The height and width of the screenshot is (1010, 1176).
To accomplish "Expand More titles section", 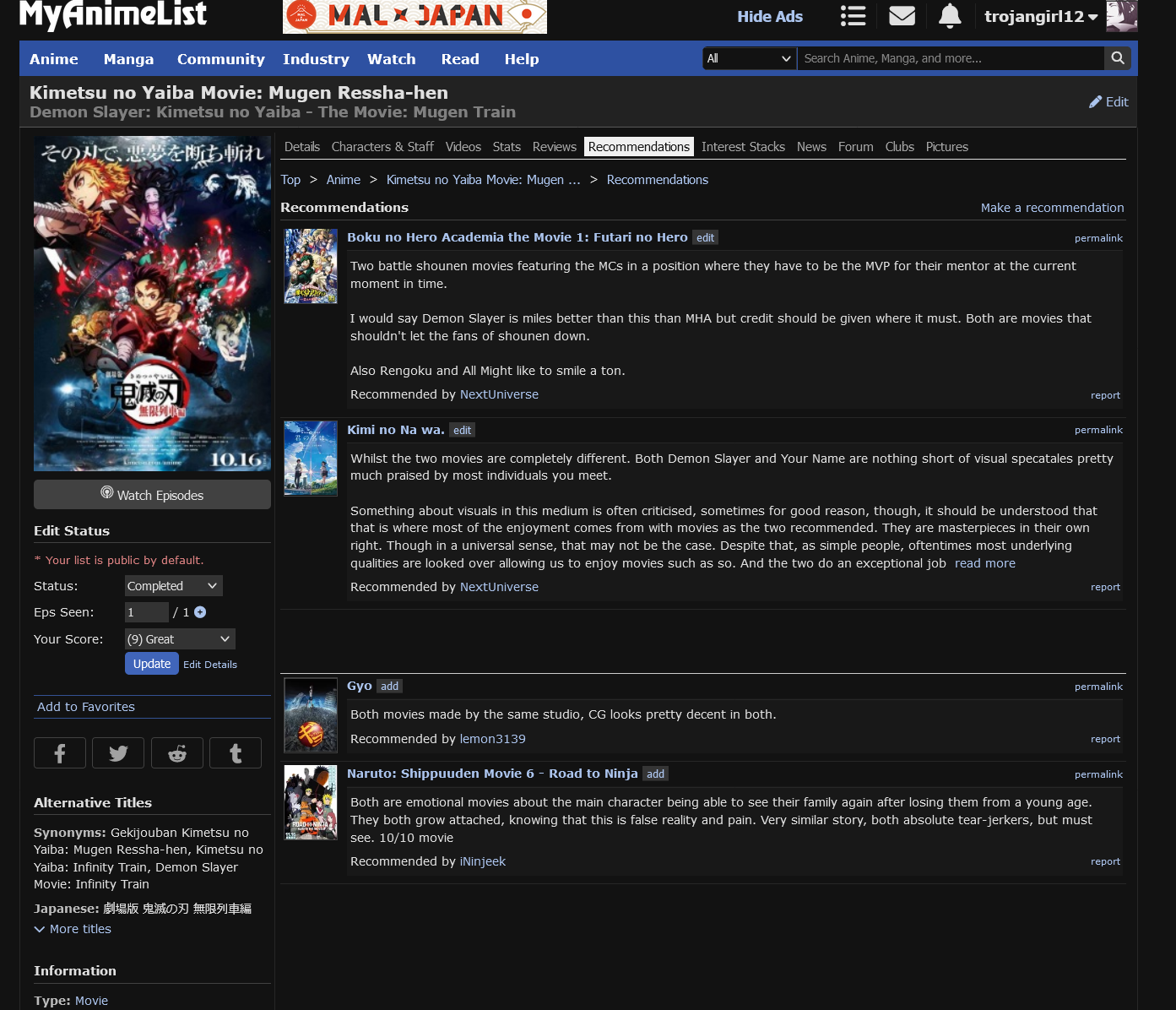I will pyautogui.click(x=73, y=929).
